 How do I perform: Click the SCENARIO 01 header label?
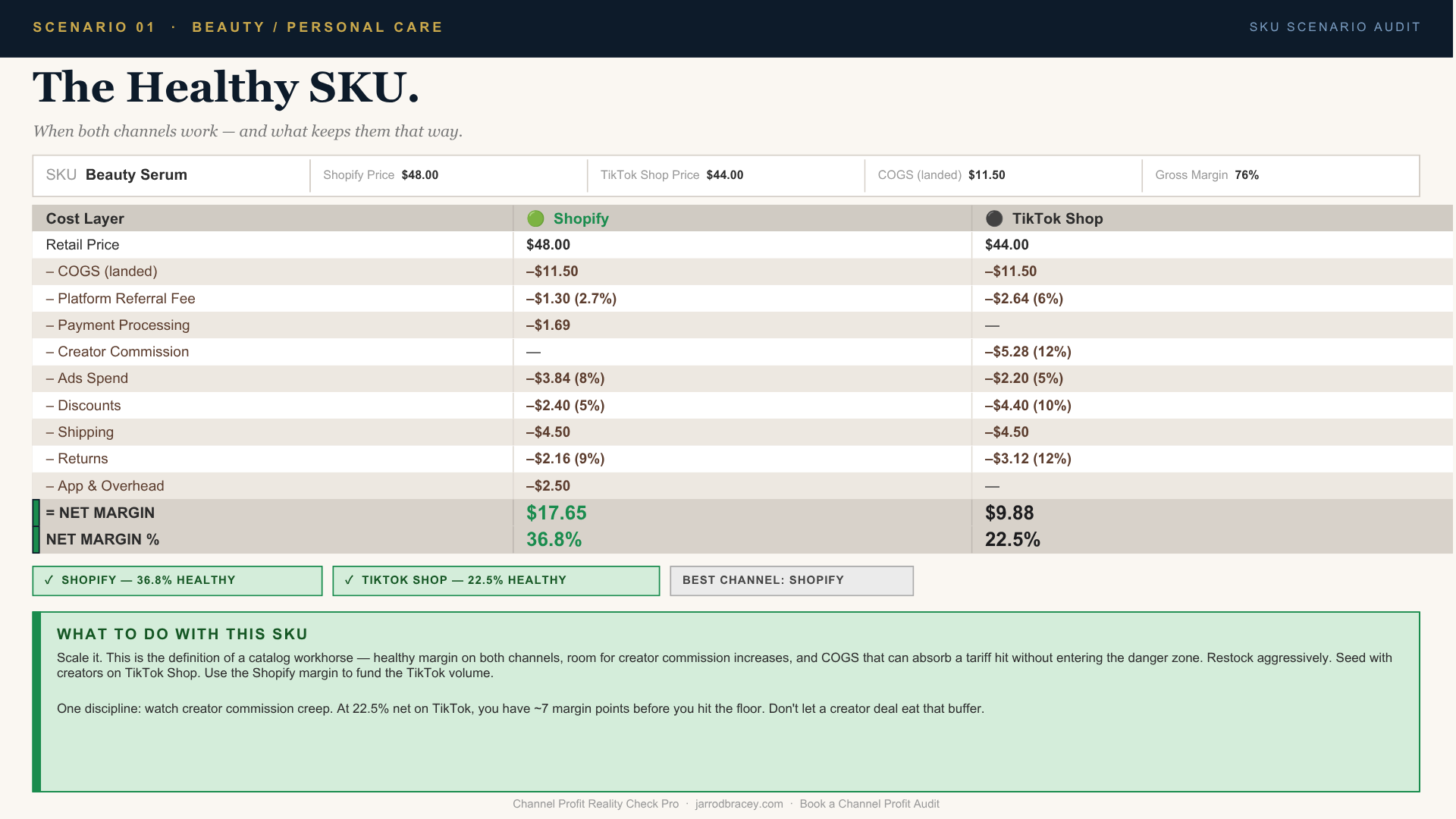94,27
